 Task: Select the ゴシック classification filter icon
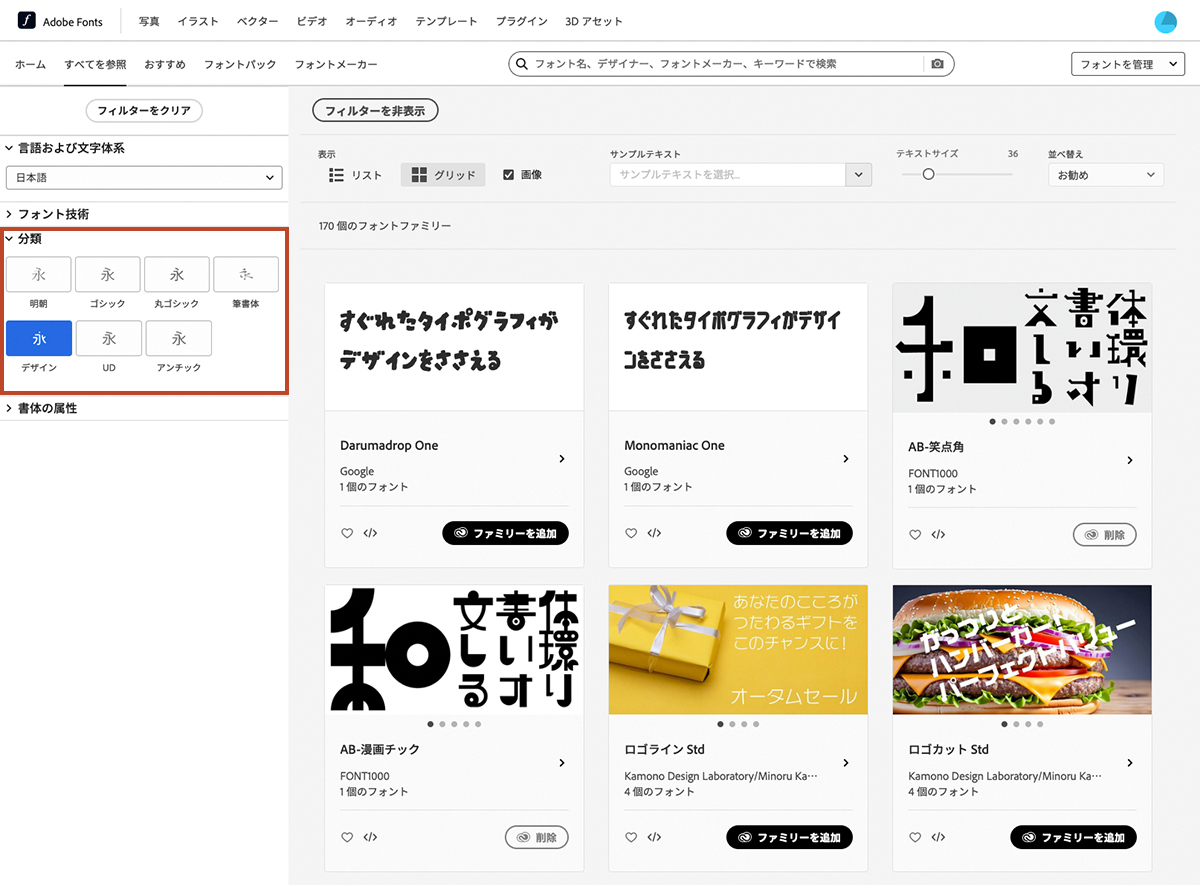pos(107,274)
